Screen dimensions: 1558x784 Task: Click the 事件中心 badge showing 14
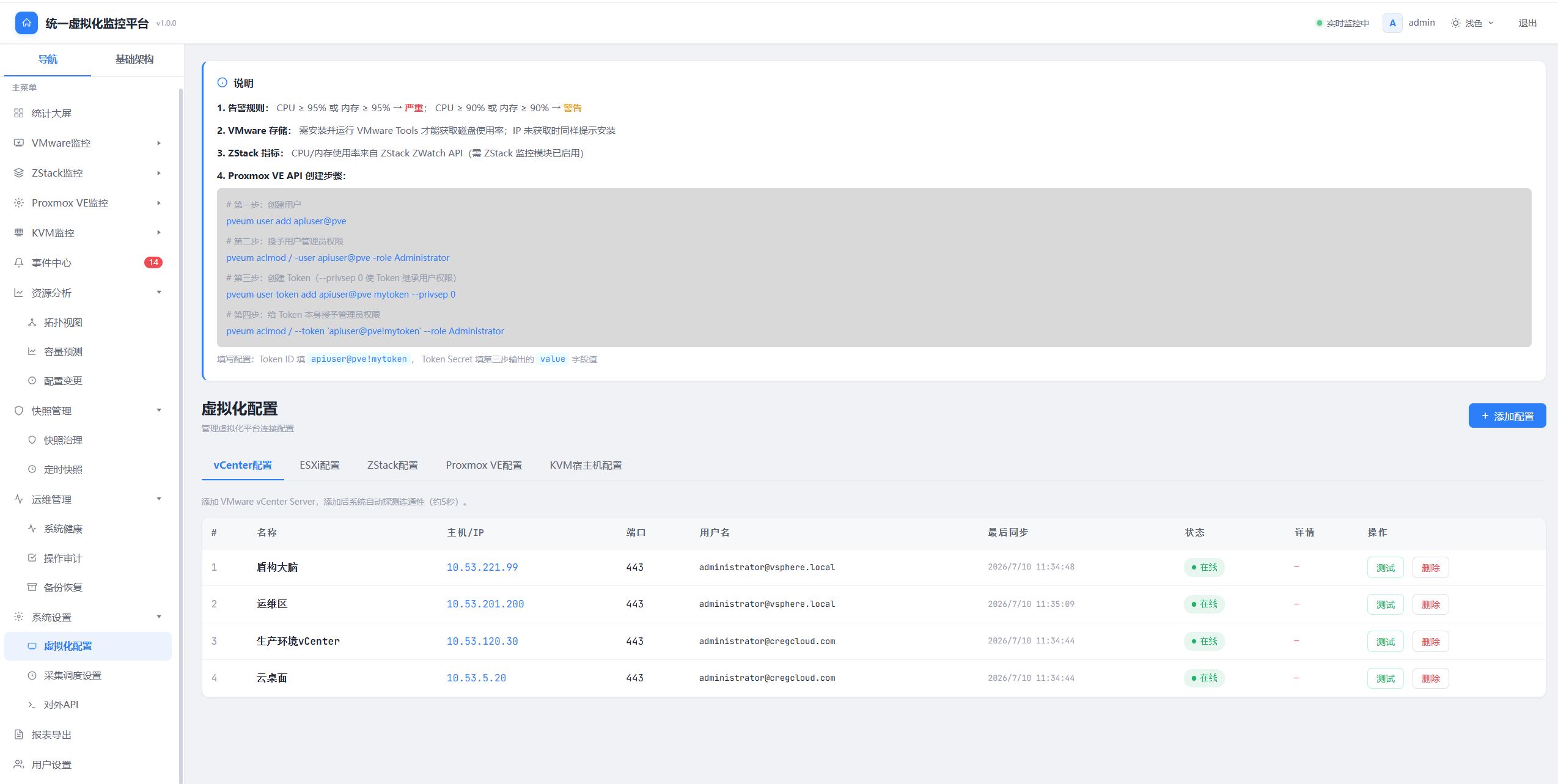[x=153, y=262]
